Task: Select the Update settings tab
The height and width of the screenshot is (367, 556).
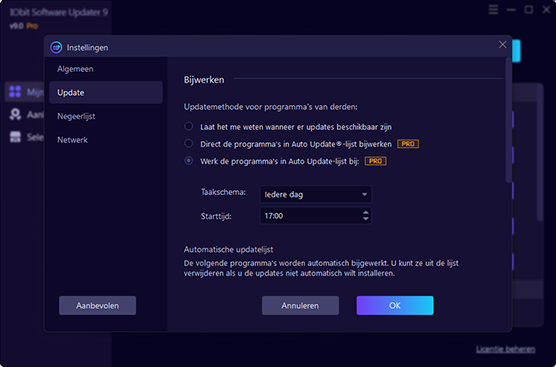Action: (106, 93)
